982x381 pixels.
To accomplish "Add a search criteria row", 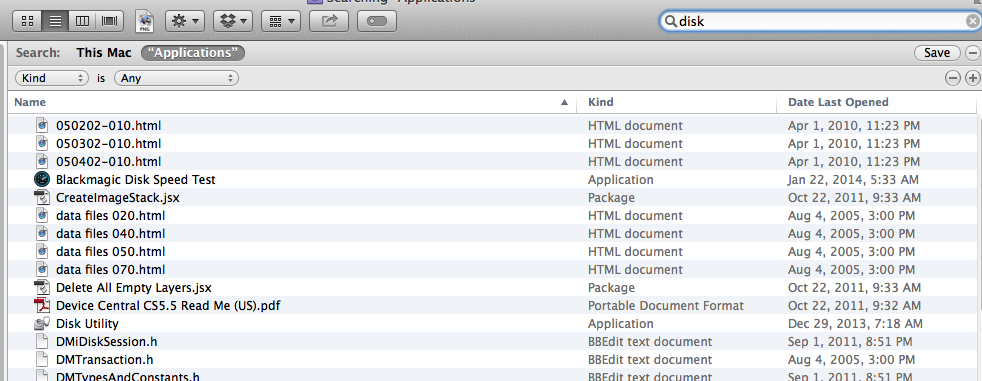I will (x=972, y=78).
